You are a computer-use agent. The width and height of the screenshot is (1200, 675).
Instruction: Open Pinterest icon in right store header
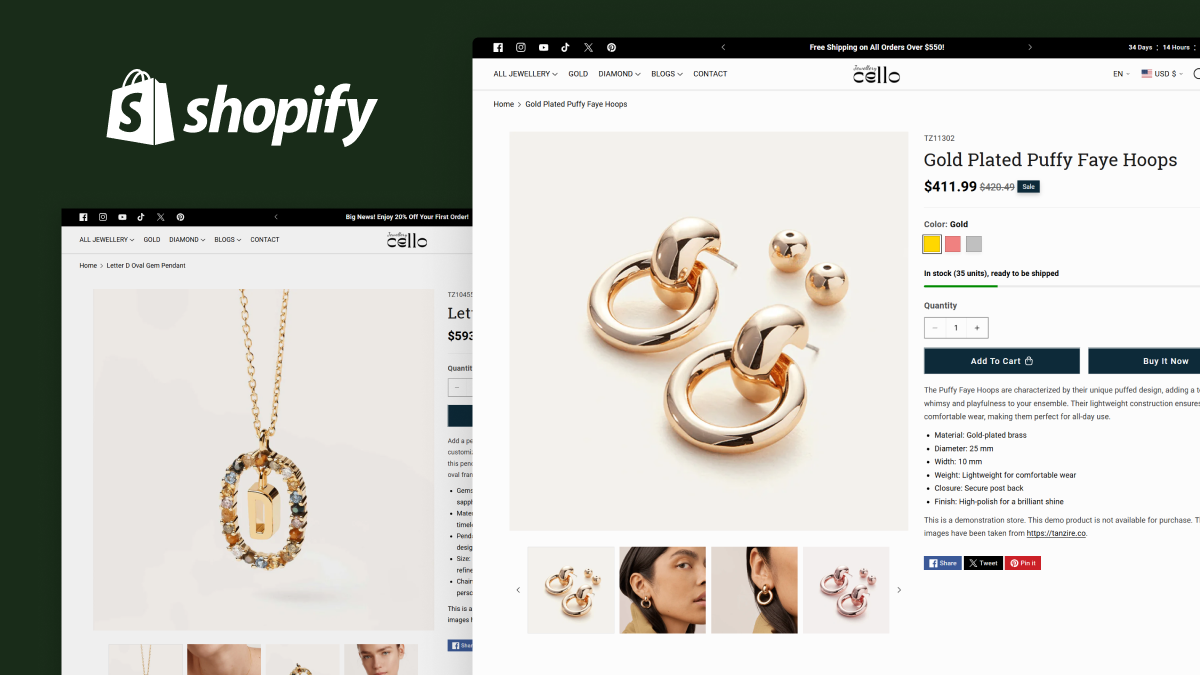[x=611, y=47]
